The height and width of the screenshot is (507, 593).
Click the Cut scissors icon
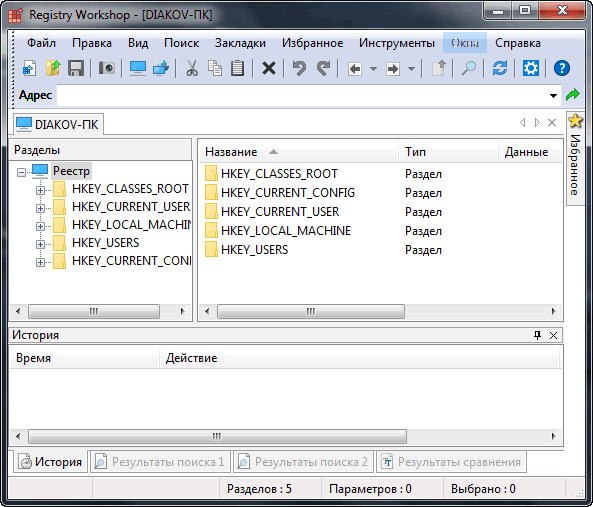(x=192, y=68)
